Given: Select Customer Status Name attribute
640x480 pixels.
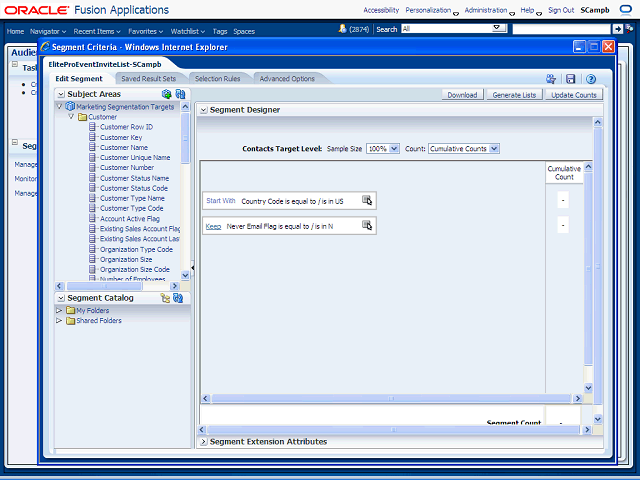Looking at the screenshot, I should (134, 178).
